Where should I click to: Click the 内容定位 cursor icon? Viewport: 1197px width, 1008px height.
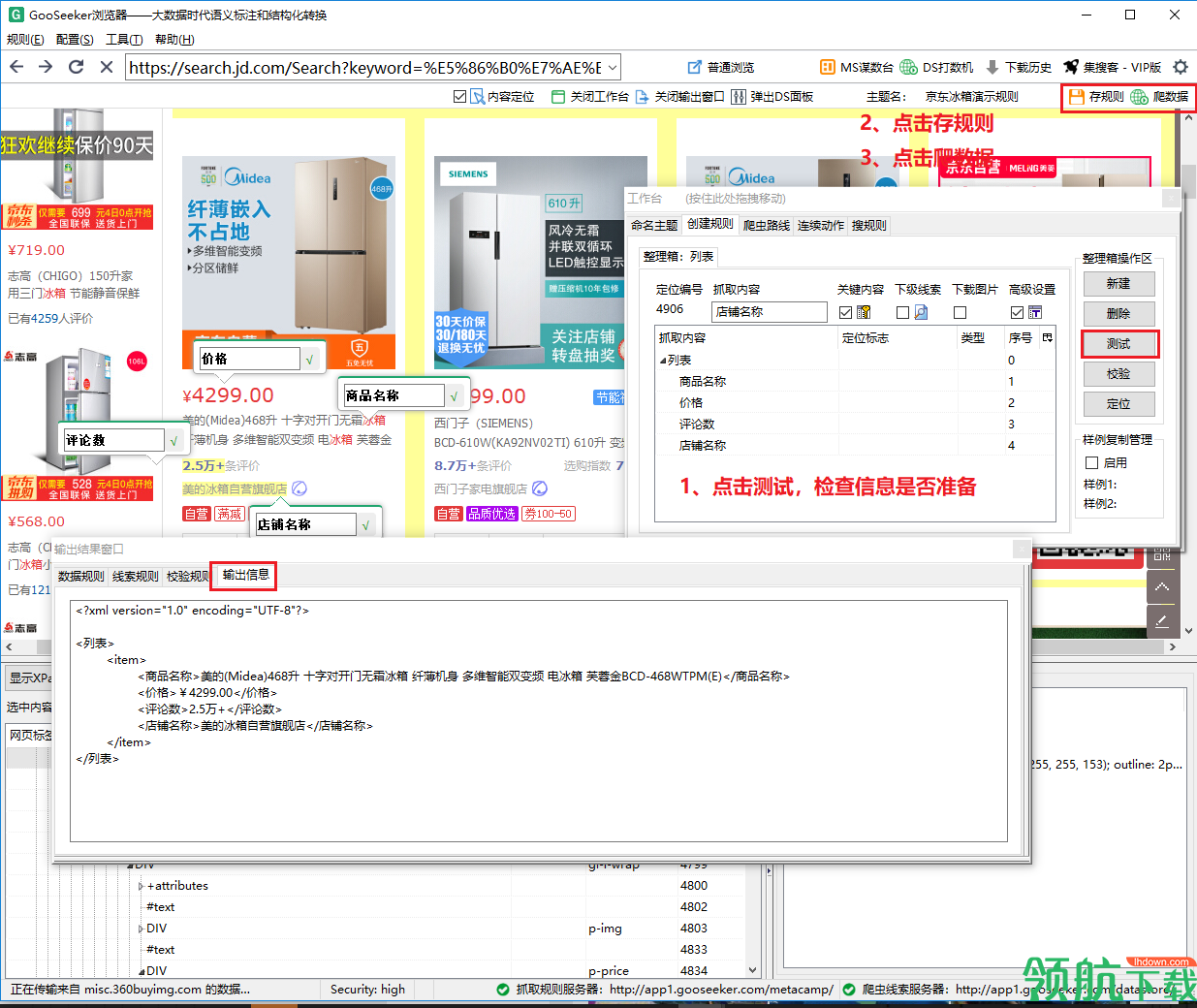[477, 97]
